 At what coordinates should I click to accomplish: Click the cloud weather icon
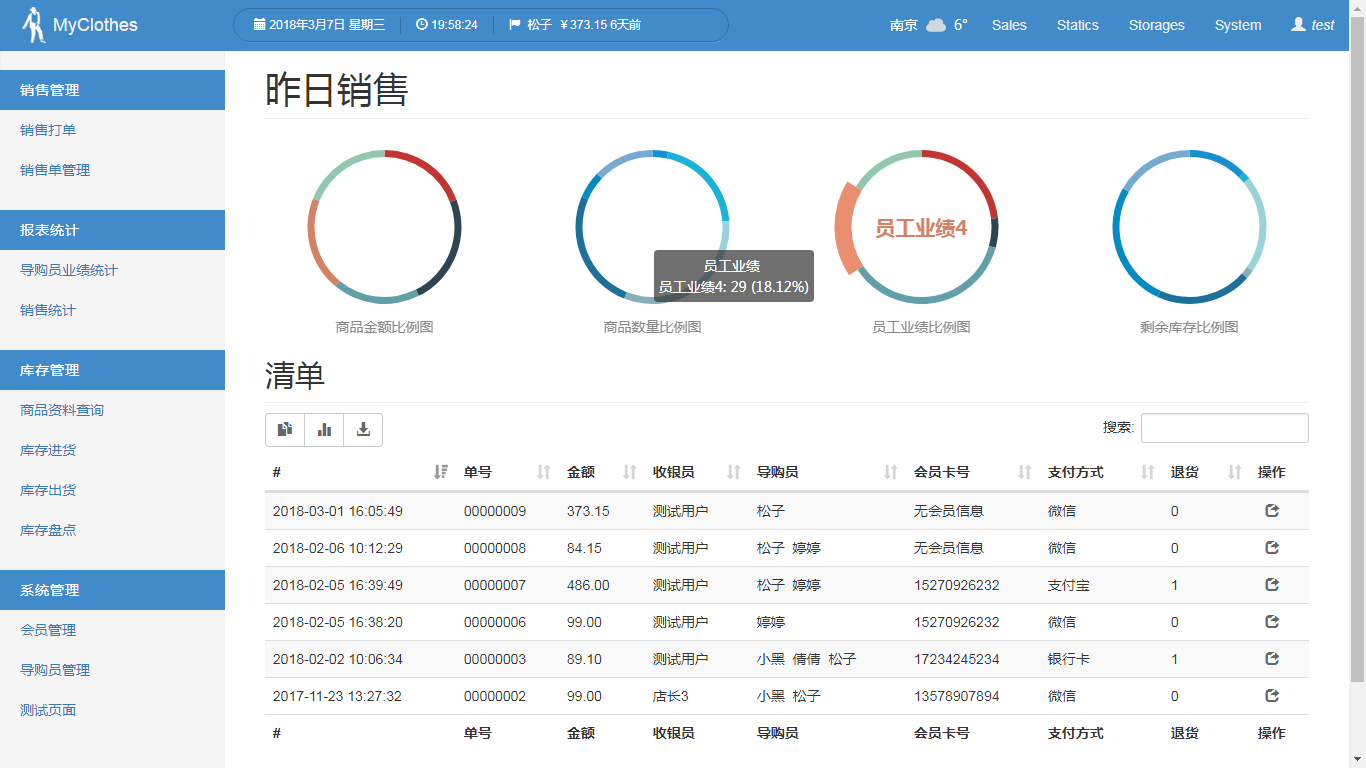936,25
